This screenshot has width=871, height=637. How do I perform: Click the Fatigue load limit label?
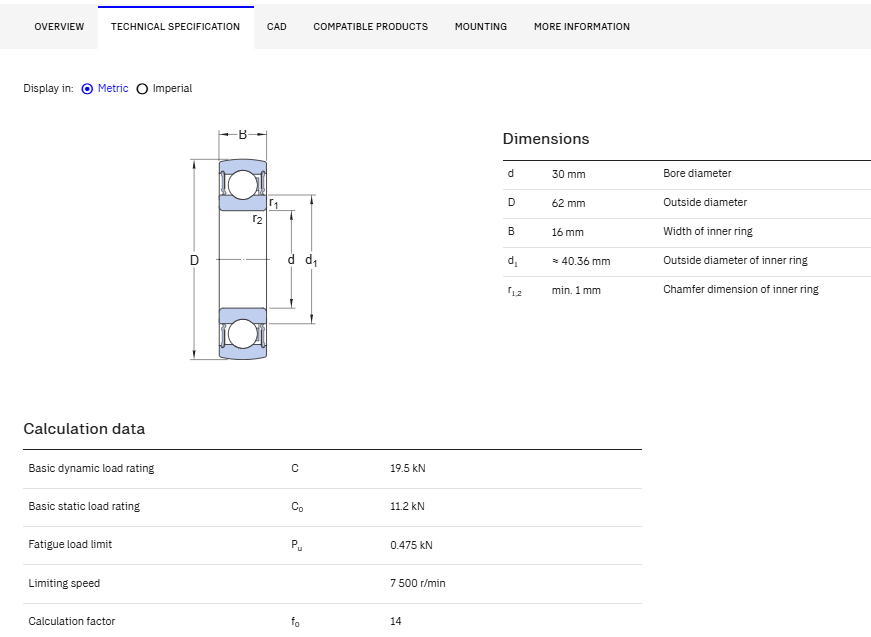point(70,545)
